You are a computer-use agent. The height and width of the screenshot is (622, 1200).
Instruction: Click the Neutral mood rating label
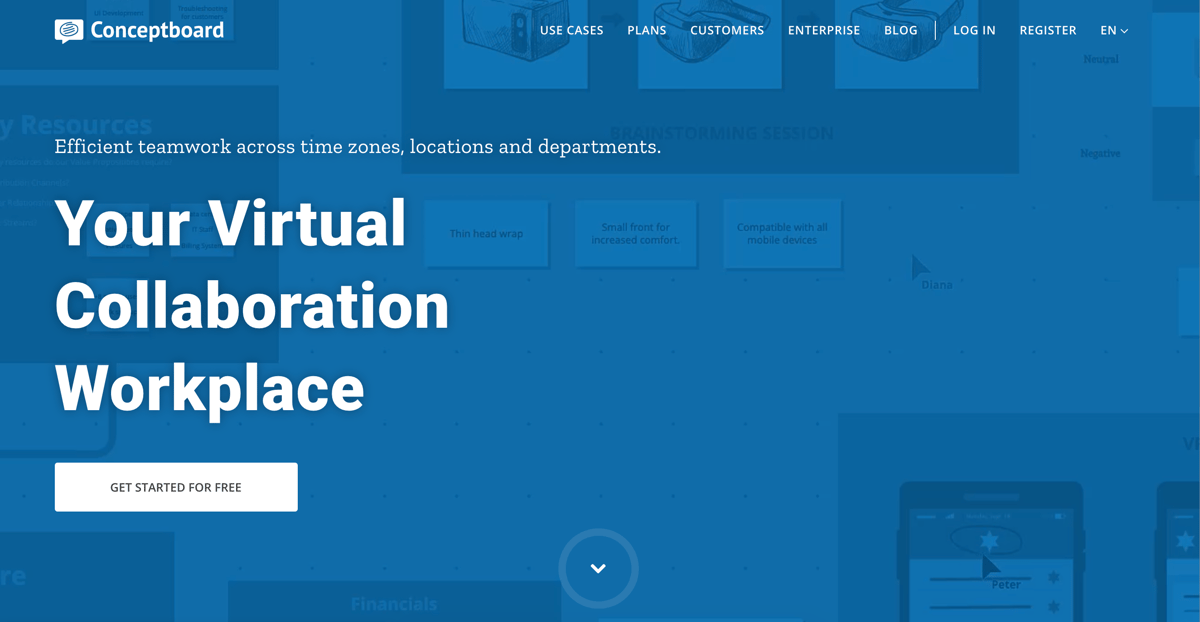click(x=1100, y=58)
